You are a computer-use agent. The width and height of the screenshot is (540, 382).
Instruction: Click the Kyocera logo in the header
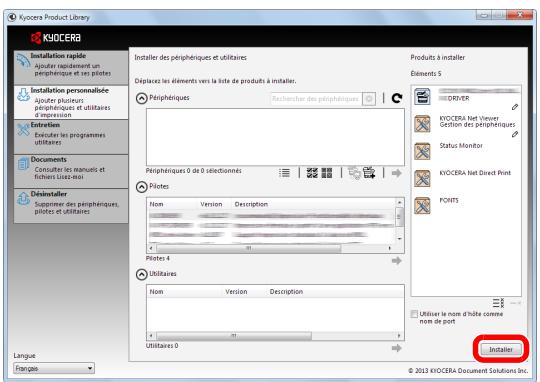coord(56,38)
